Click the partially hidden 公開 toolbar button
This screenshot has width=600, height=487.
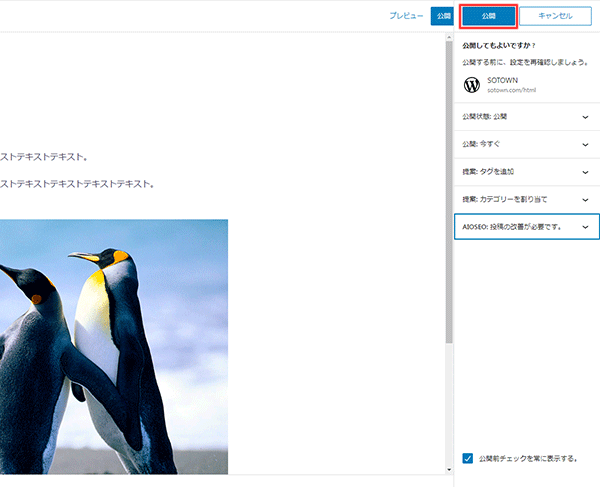(442, 16)
